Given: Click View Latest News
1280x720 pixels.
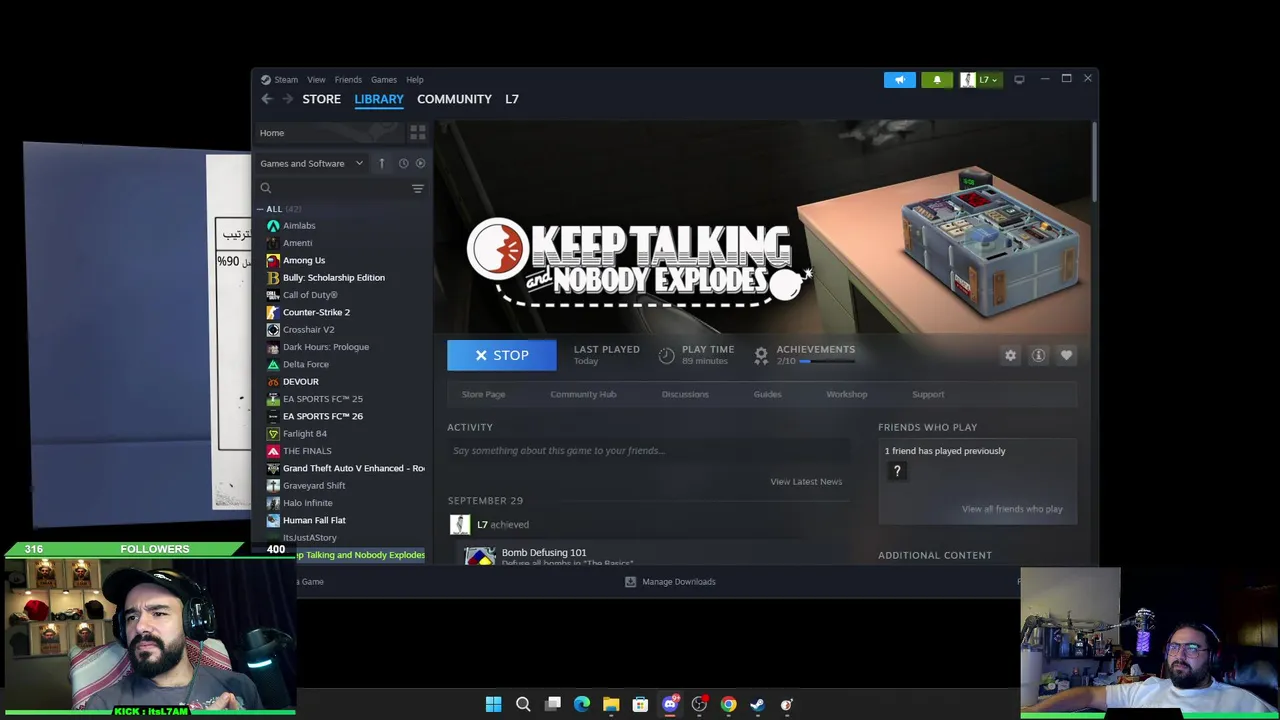Looking at the screenshot, I should (806, 482).
